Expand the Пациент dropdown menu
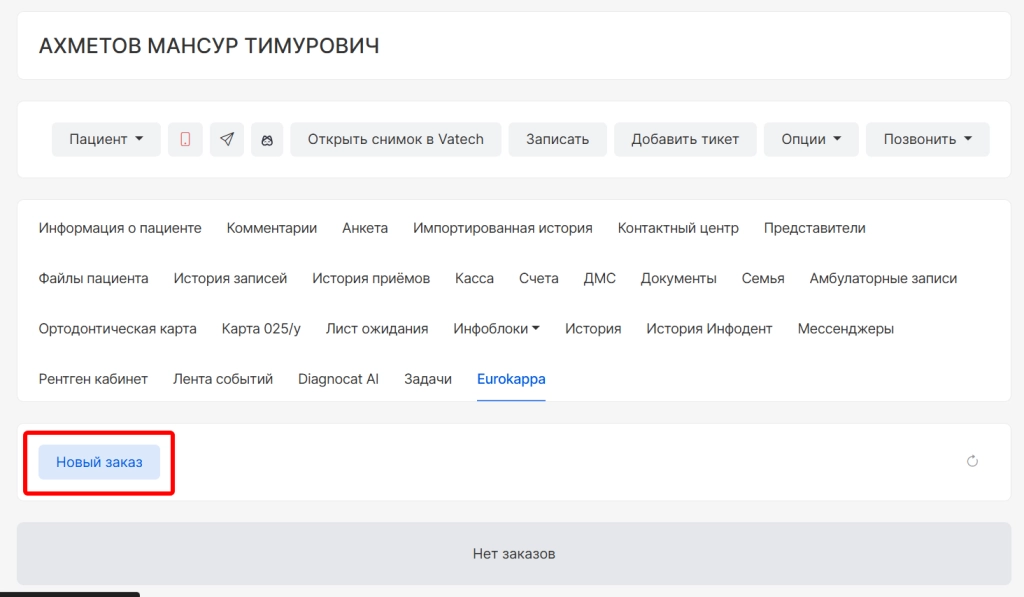The image size is (1024, 597). point(106,140)
